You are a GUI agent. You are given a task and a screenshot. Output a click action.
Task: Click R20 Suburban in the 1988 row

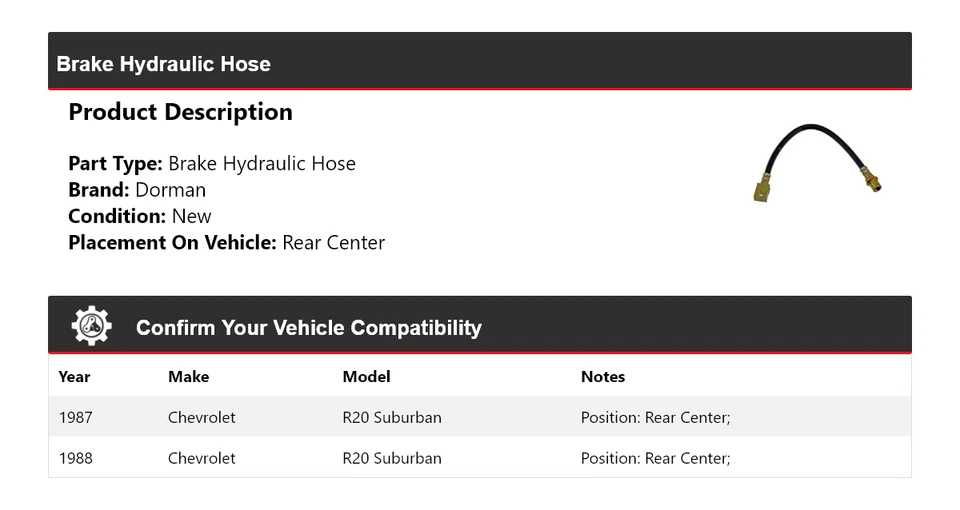coord(391,458)
